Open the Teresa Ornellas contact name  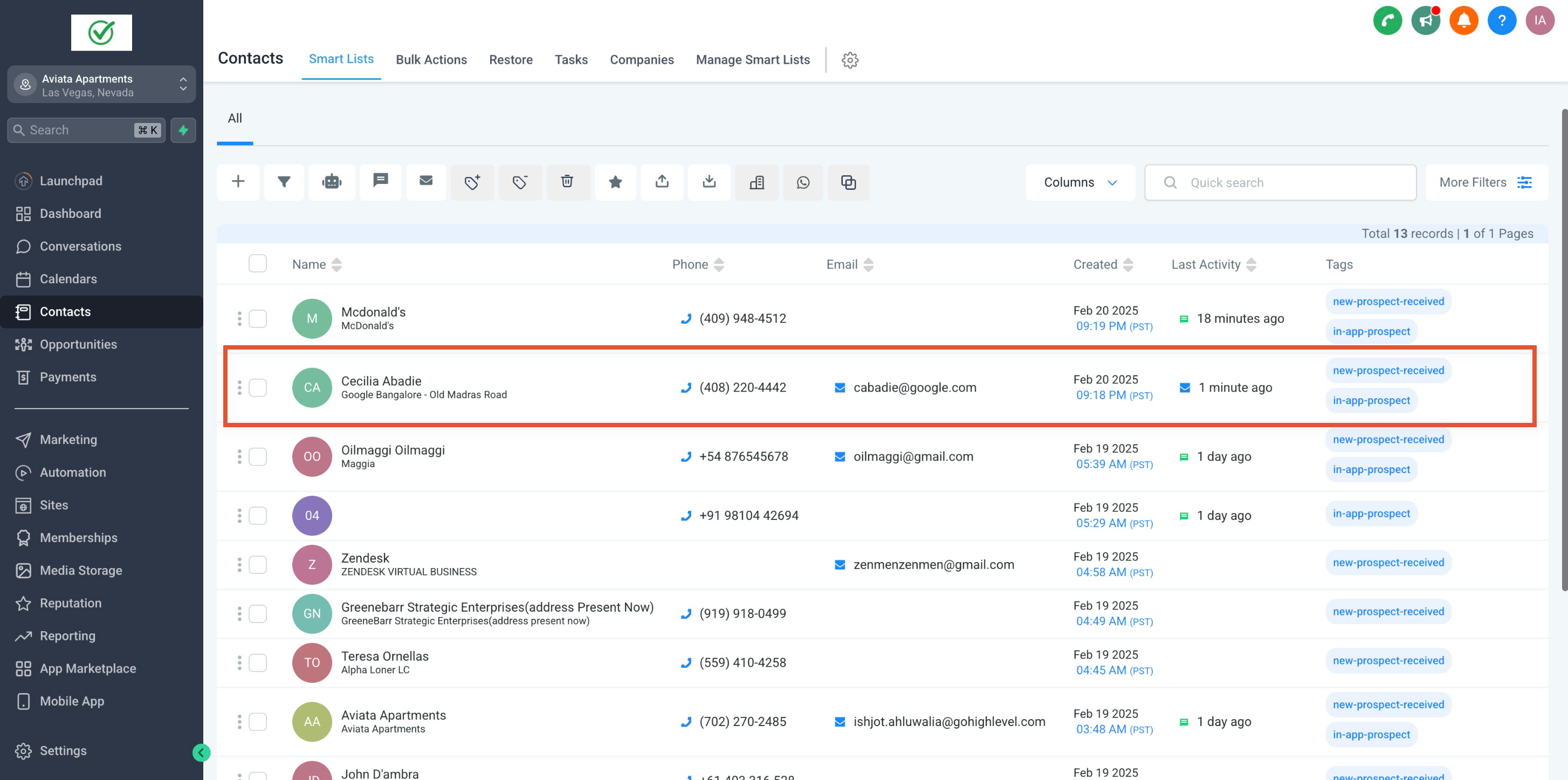384,656
